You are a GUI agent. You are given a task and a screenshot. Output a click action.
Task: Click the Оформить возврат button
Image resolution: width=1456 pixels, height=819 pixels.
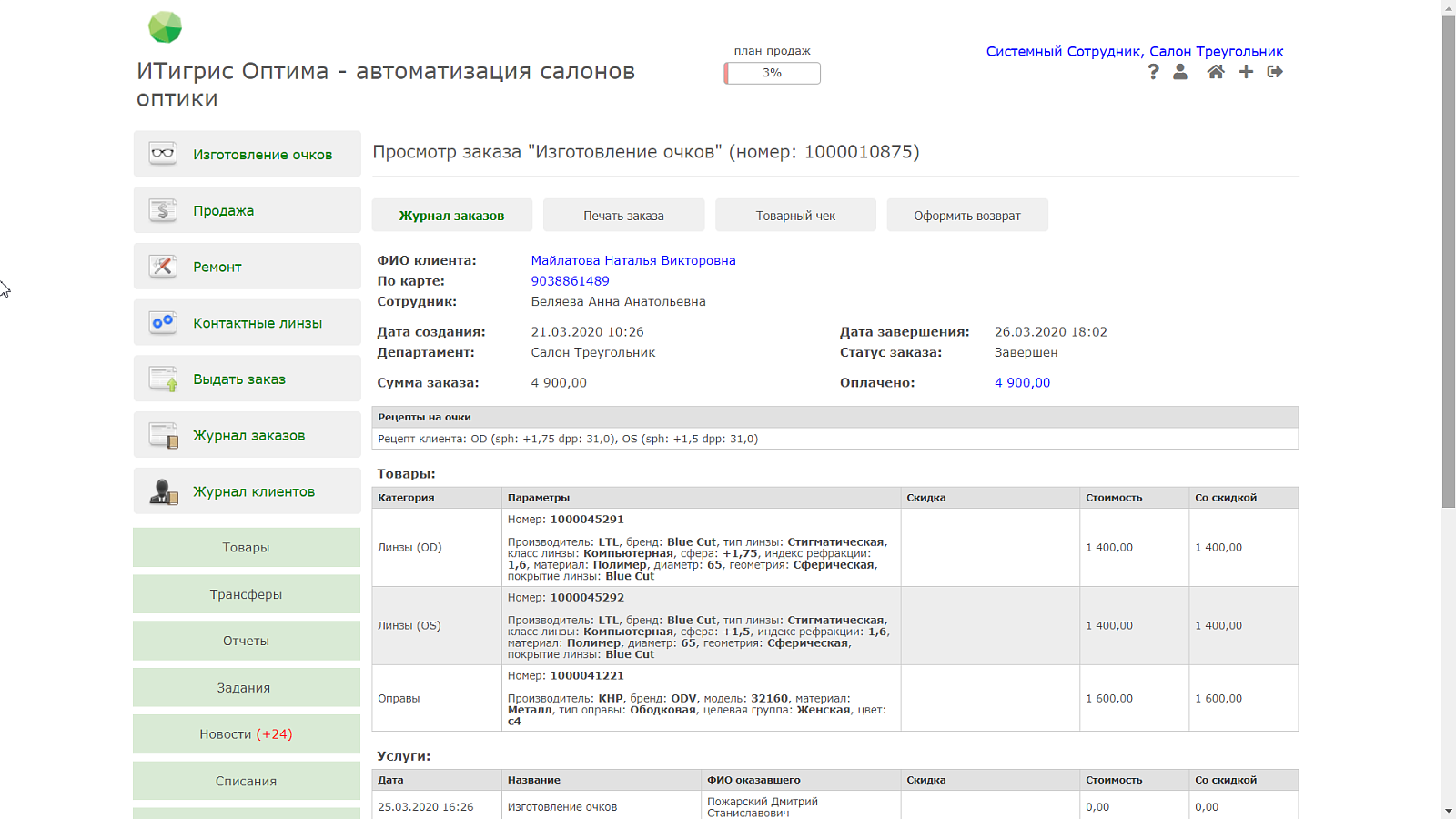pyautogui.click(x=967, y=215)
